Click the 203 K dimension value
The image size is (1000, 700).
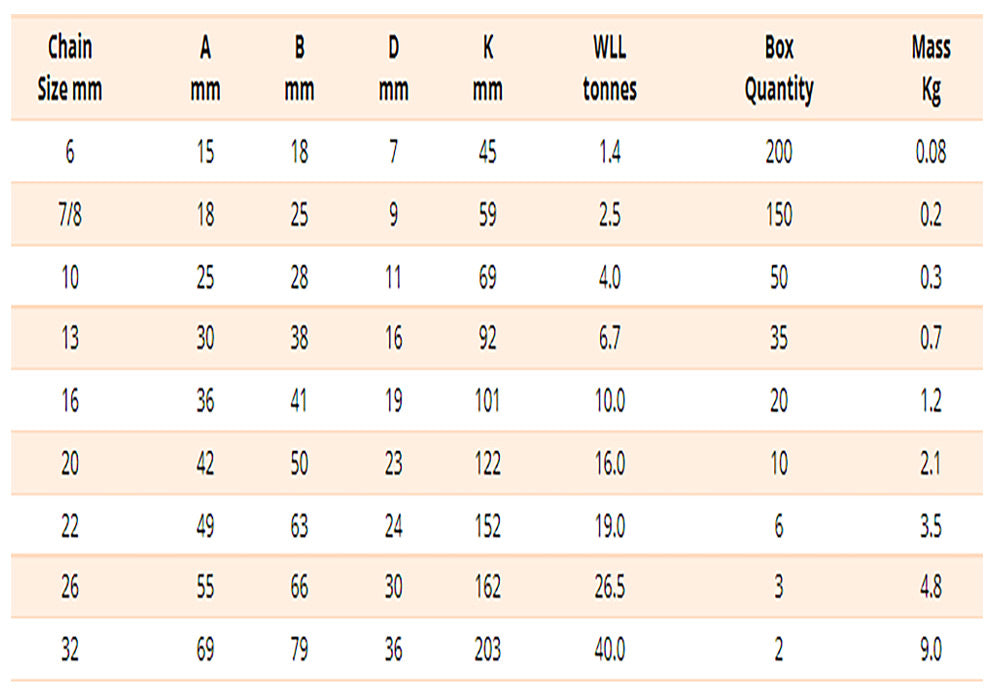487,650
